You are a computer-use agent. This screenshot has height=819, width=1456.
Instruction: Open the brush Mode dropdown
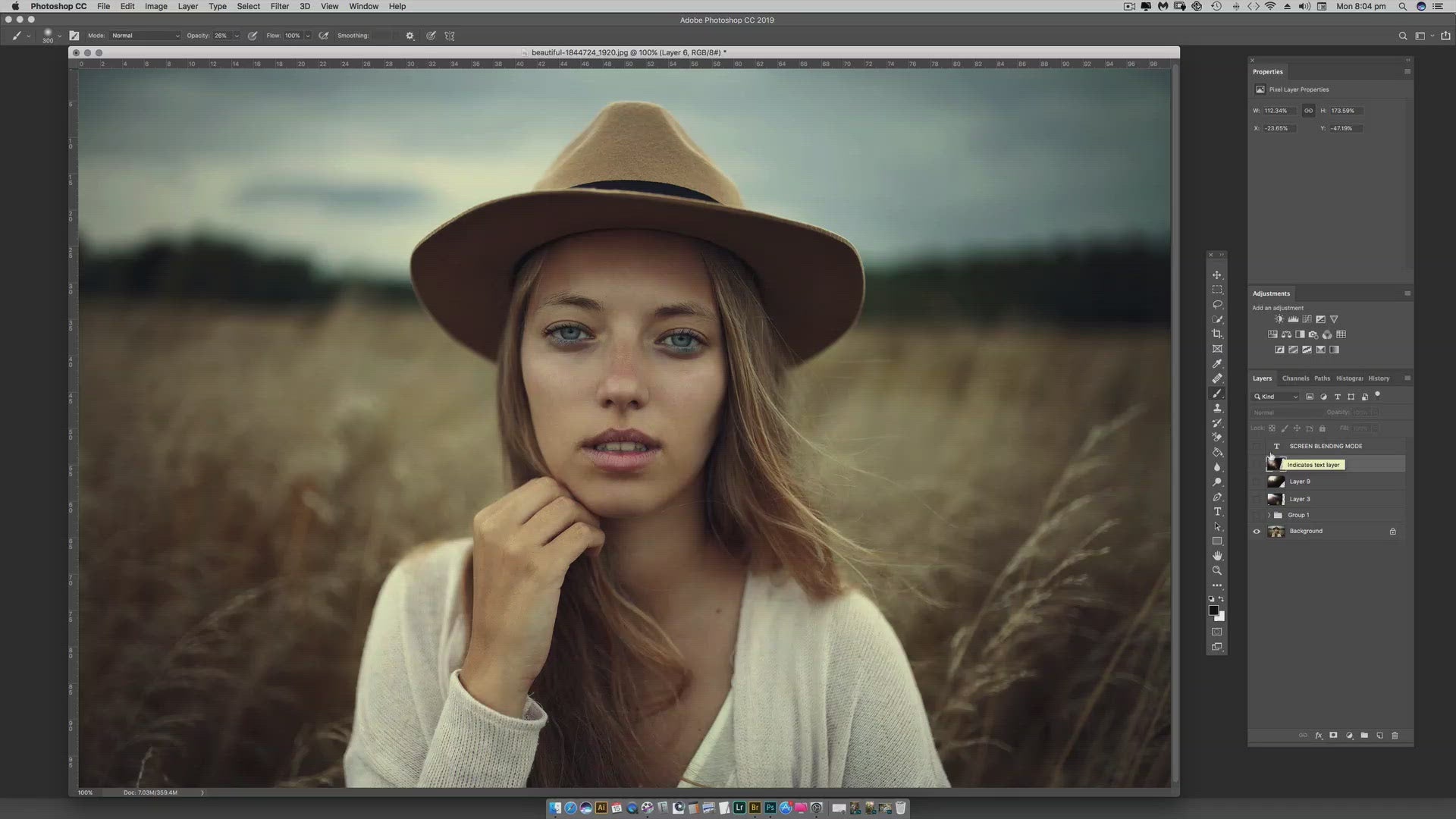click(146, 36)
